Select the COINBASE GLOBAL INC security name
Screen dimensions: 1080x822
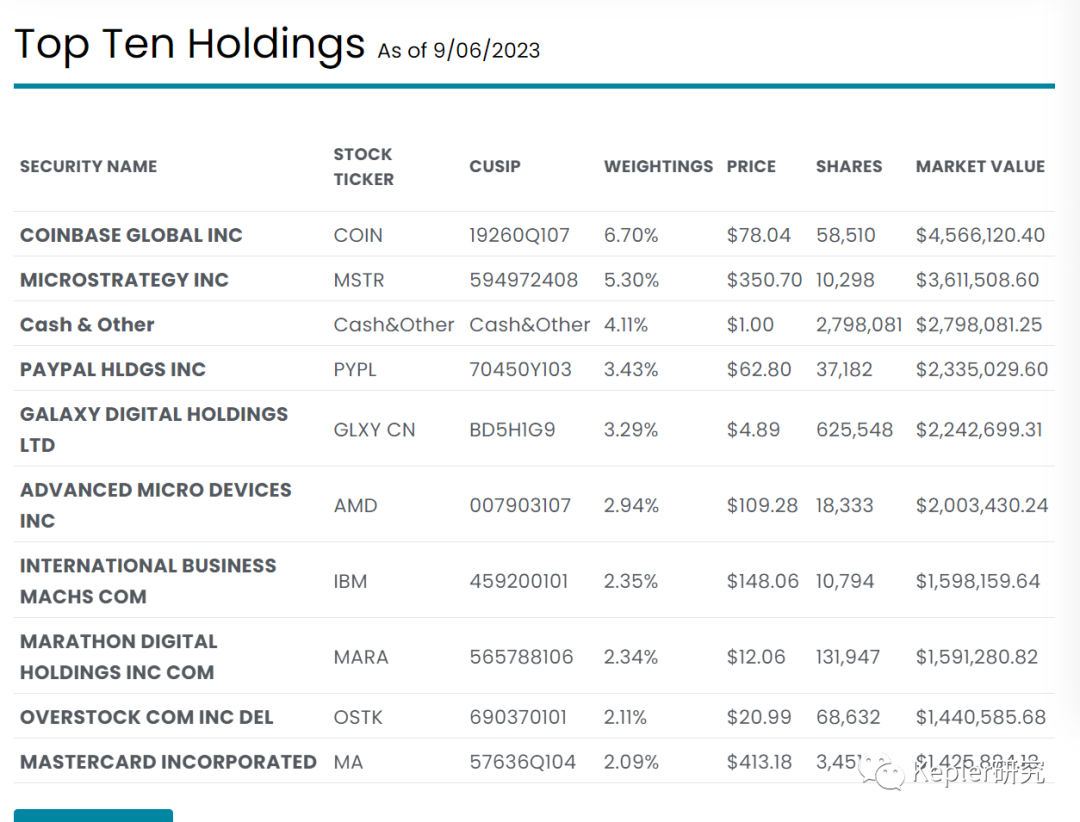tap(131, 236)
